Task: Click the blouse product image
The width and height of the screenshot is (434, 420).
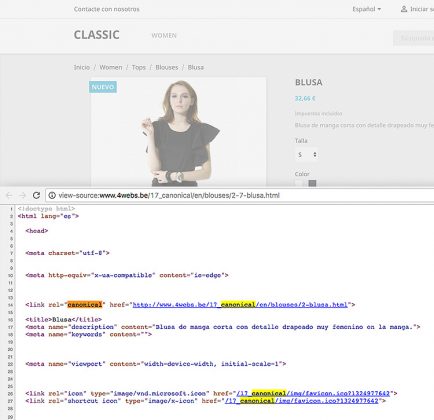Action: pos(178,132)
